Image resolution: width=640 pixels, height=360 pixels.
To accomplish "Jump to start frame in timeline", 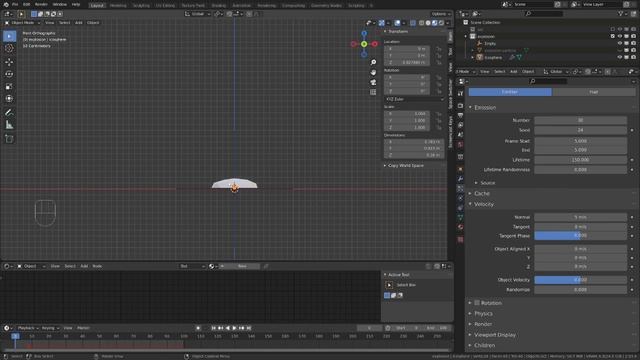I will pos(213,328).
